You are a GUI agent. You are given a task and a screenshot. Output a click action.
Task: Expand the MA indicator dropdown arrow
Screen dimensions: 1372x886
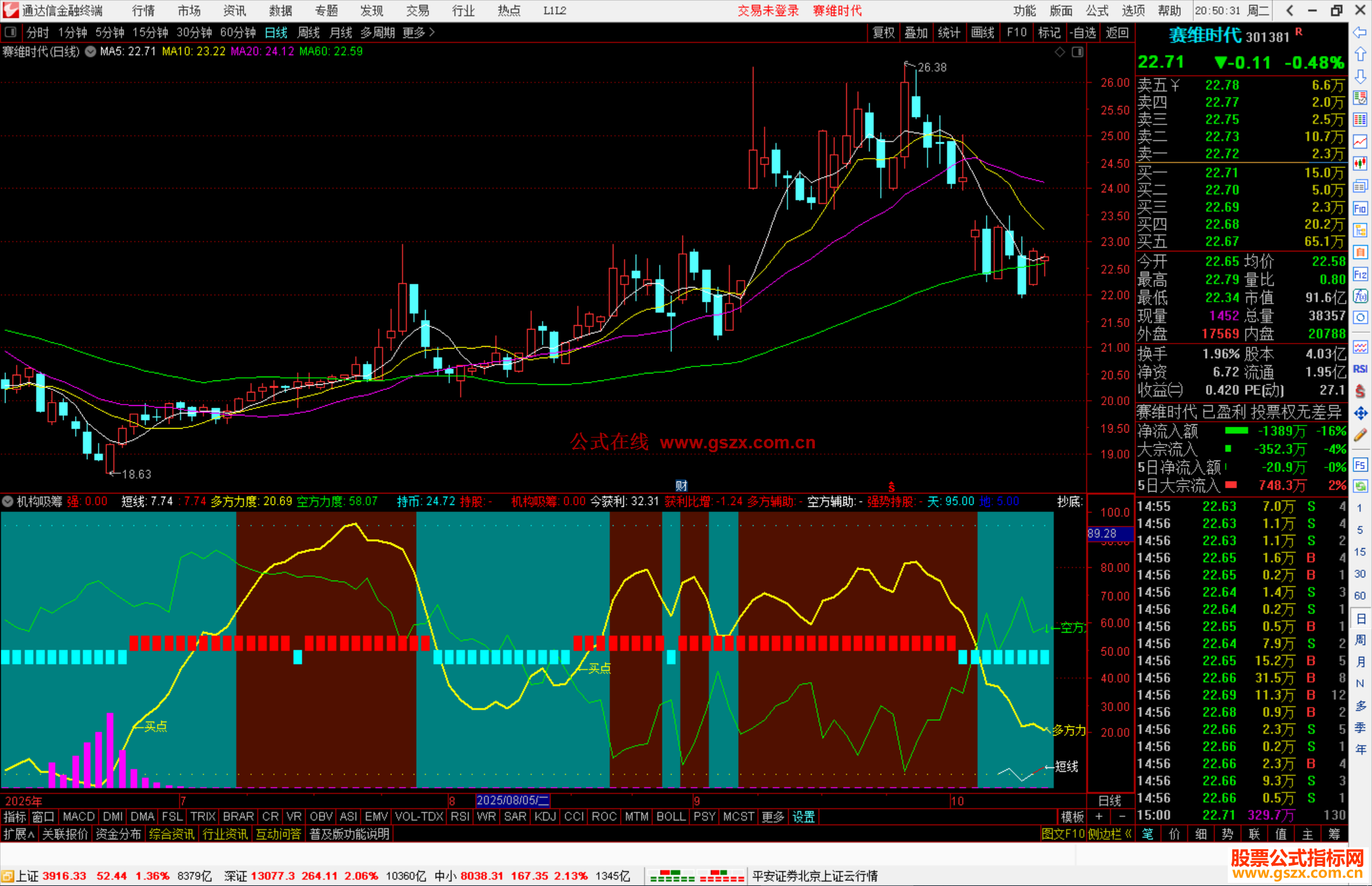90,52
